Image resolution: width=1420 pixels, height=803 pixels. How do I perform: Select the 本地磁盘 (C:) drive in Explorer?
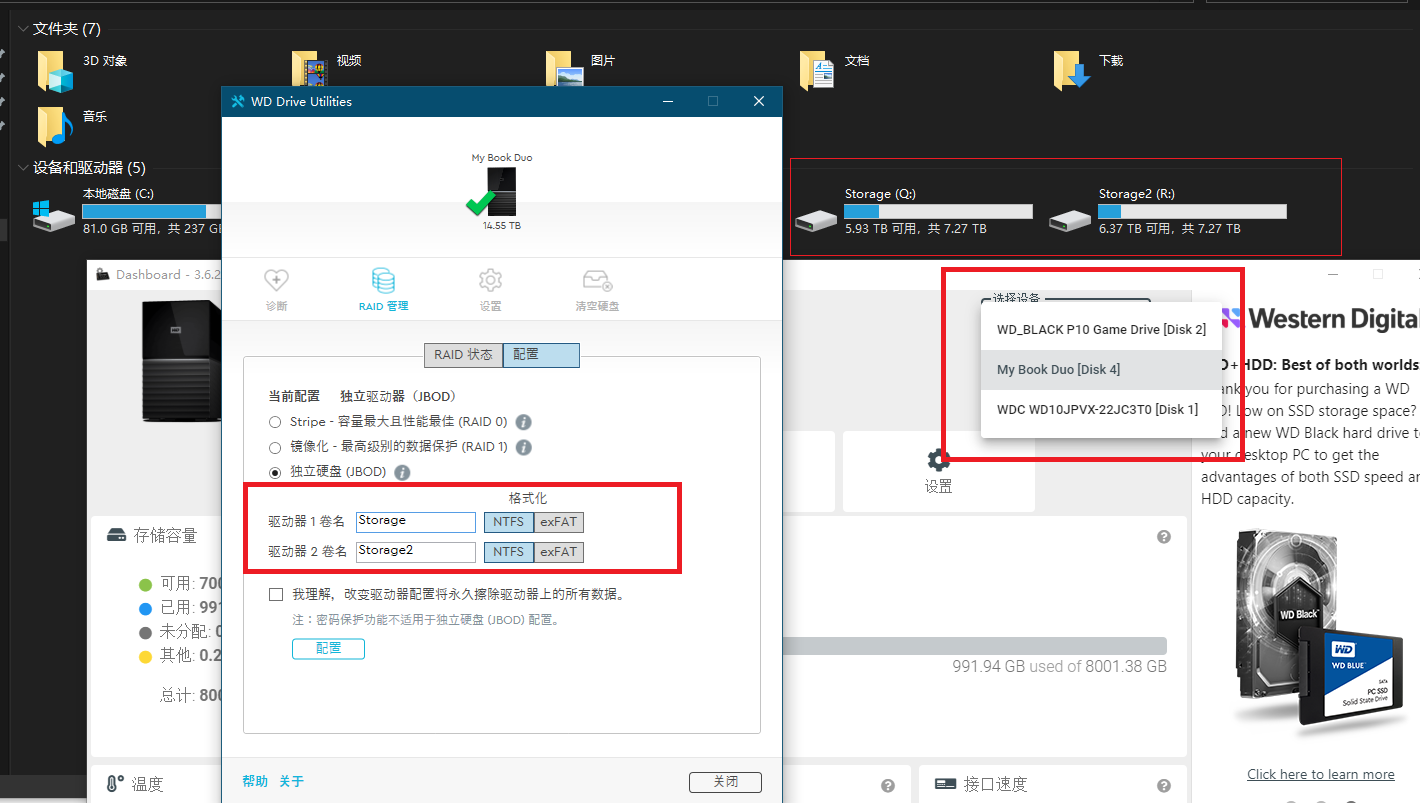click(x=126, y=211)
